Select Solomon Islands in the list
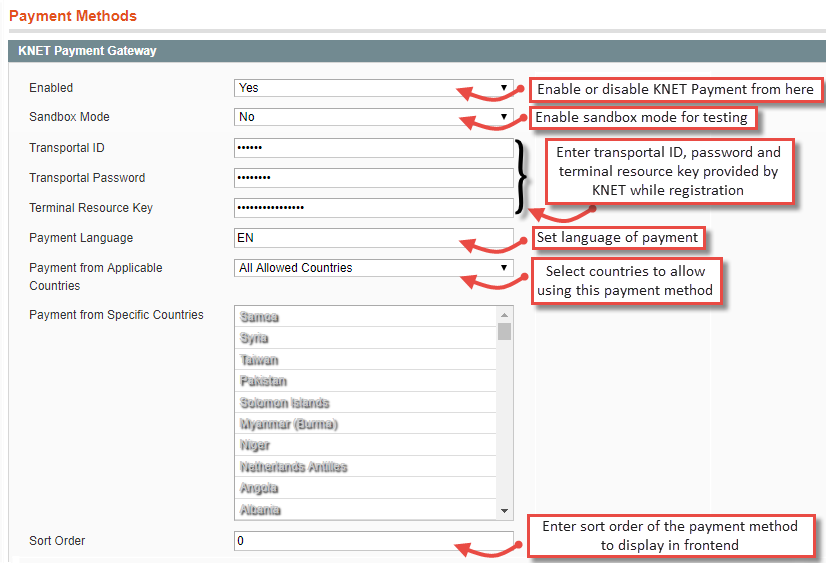 366,402
